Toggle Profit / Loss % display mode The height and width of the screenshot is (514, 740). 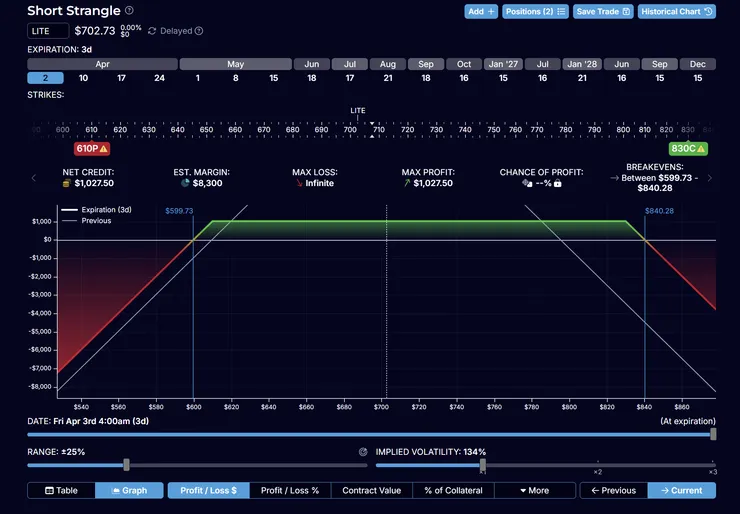tap(290, 490)
